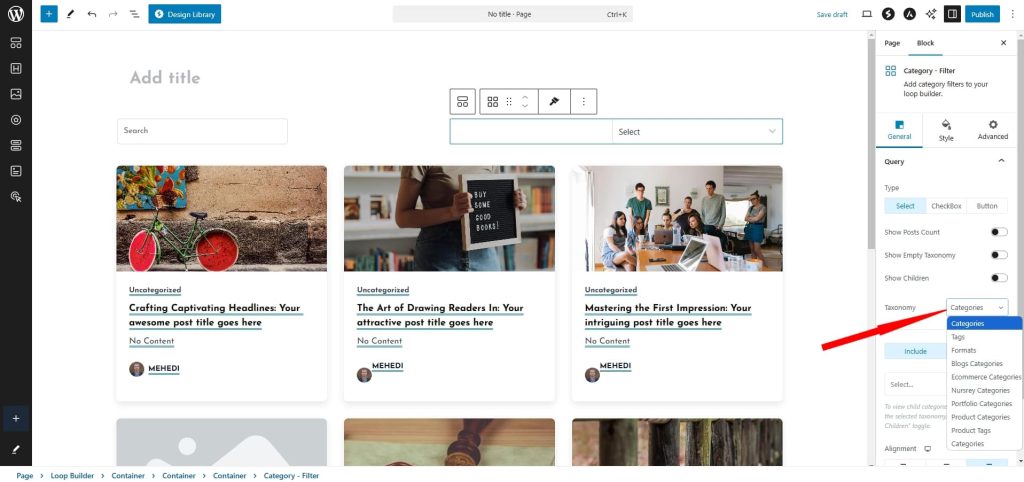1024x482 pixels.
Task: Click the undo arrow icon
Action: (x=92, y=14)
